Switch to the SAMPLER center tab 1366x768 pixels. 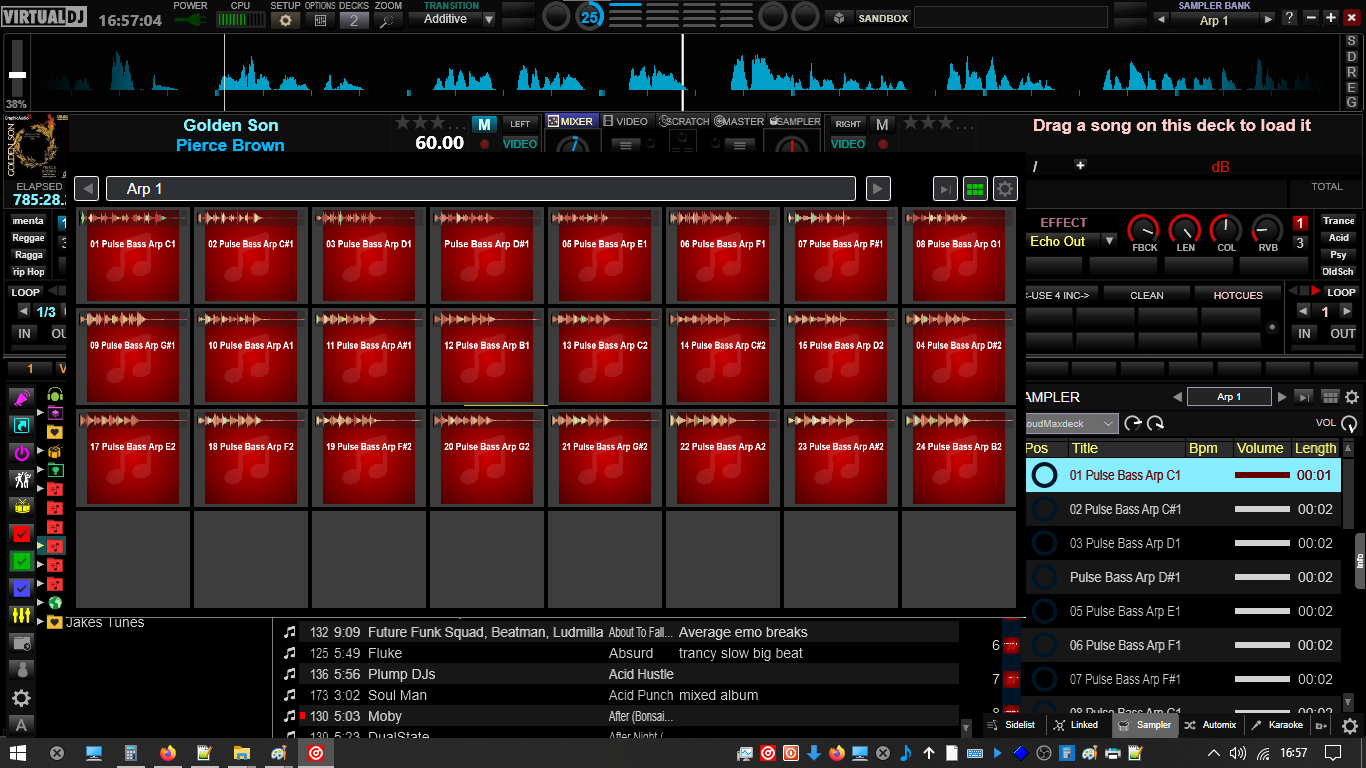pyautogui.click(x=794, y=121)
